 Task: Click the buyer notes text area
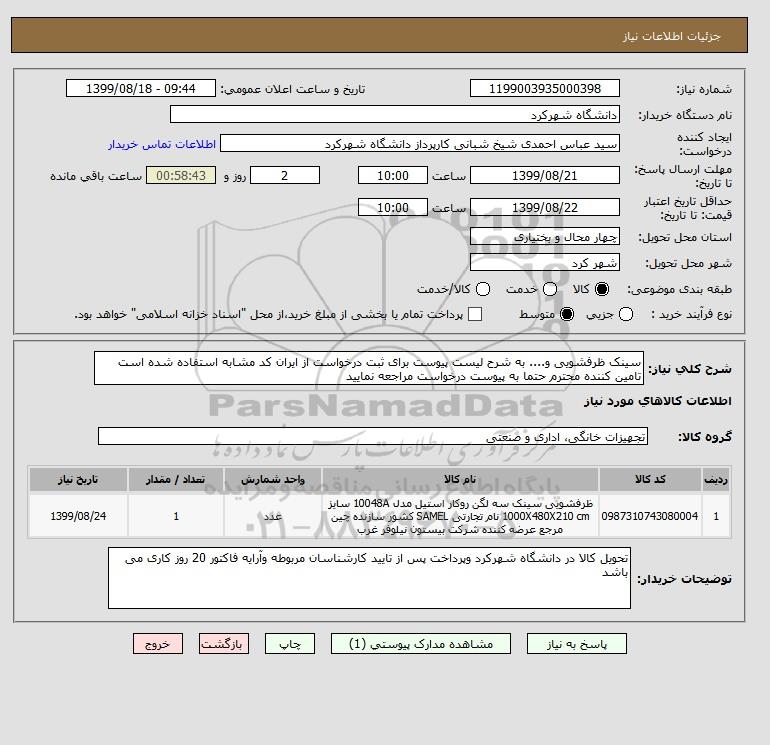(x=369, y=578)
